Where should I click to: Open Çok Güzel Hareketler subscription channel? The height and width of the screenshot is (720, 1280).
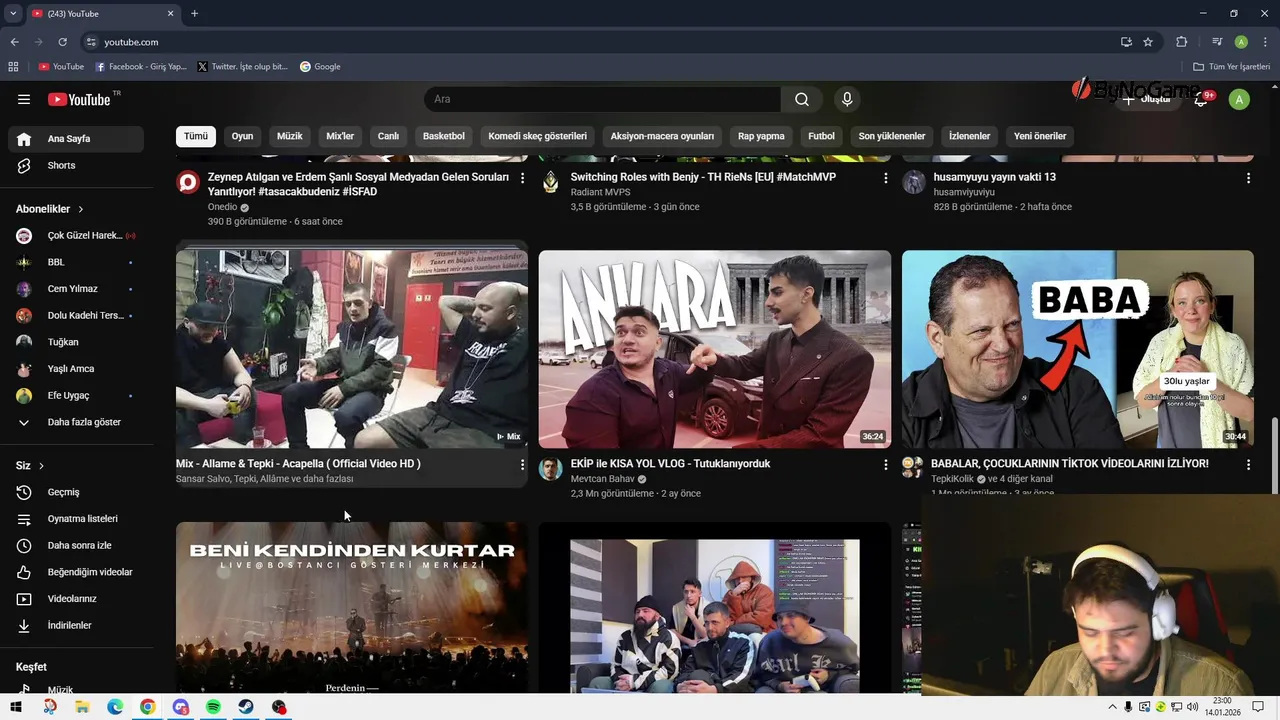point(76,236)
